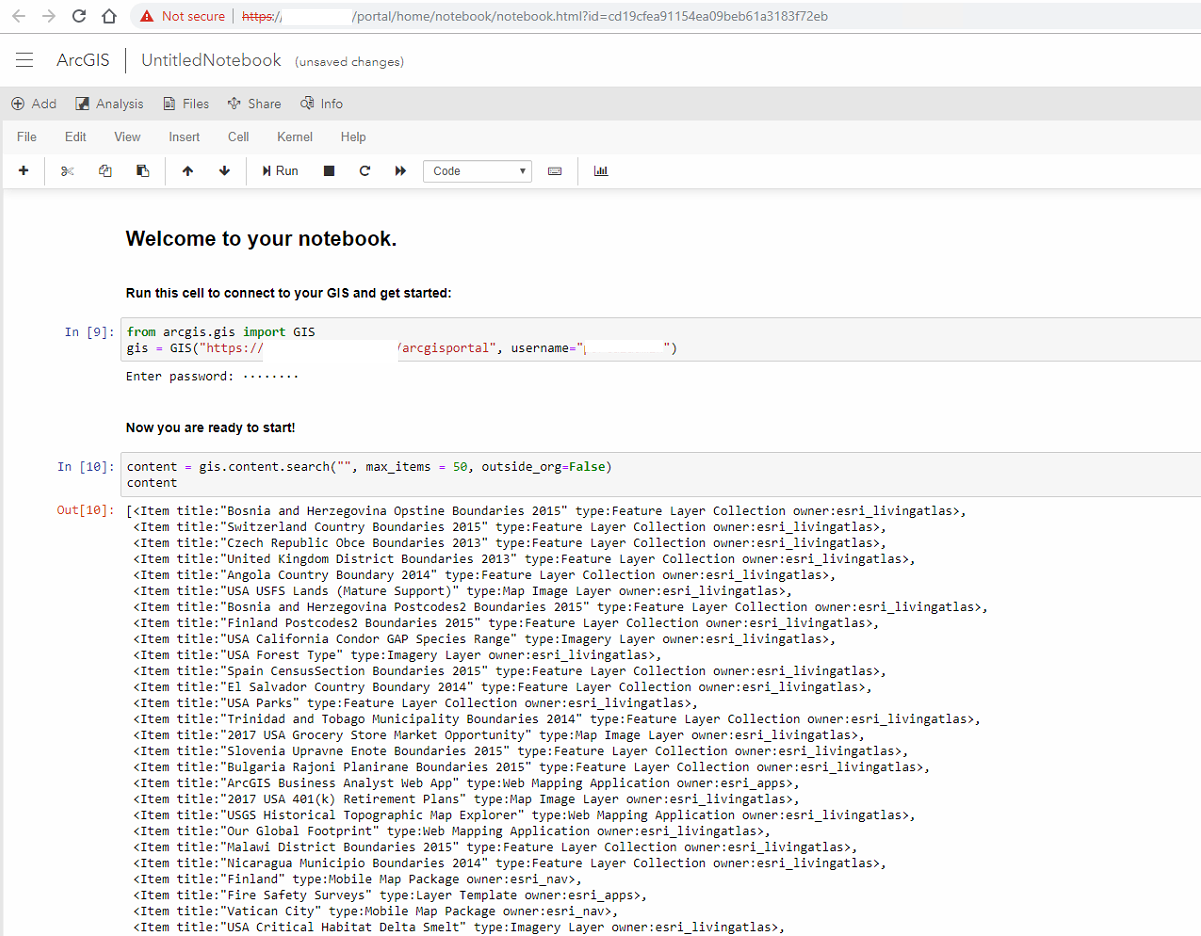
Task: Click the Out[10] output prompt
Action: click(85, 511)
